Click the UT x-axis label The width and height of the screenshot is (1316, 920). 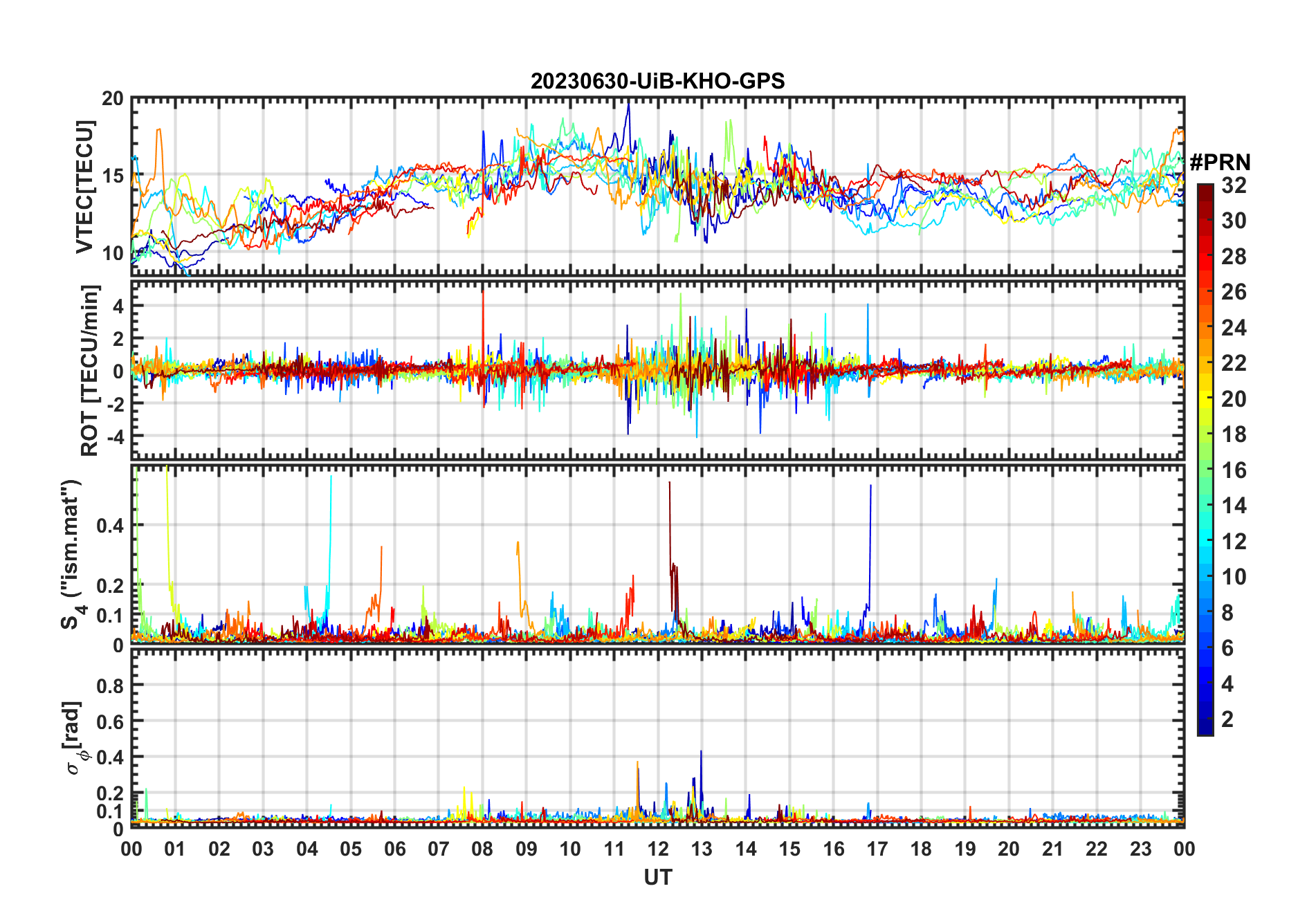(x=657, y=877)
